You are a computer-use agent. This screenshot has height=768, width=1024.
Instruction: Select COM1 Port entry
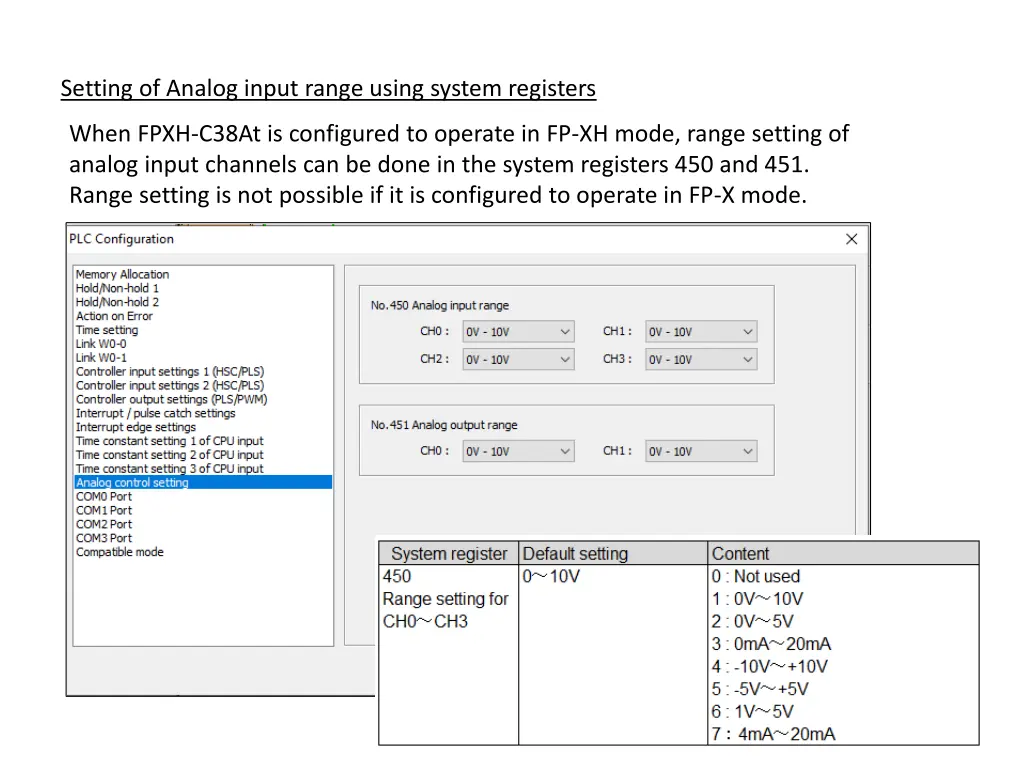pyautogui.click(x=103, y=510)
